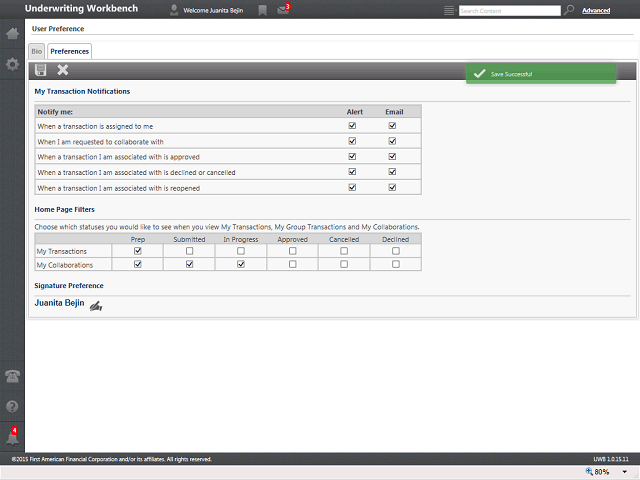Click the magnifier search icon
This screenshot has width=640, height=480.
coord(569,10)
